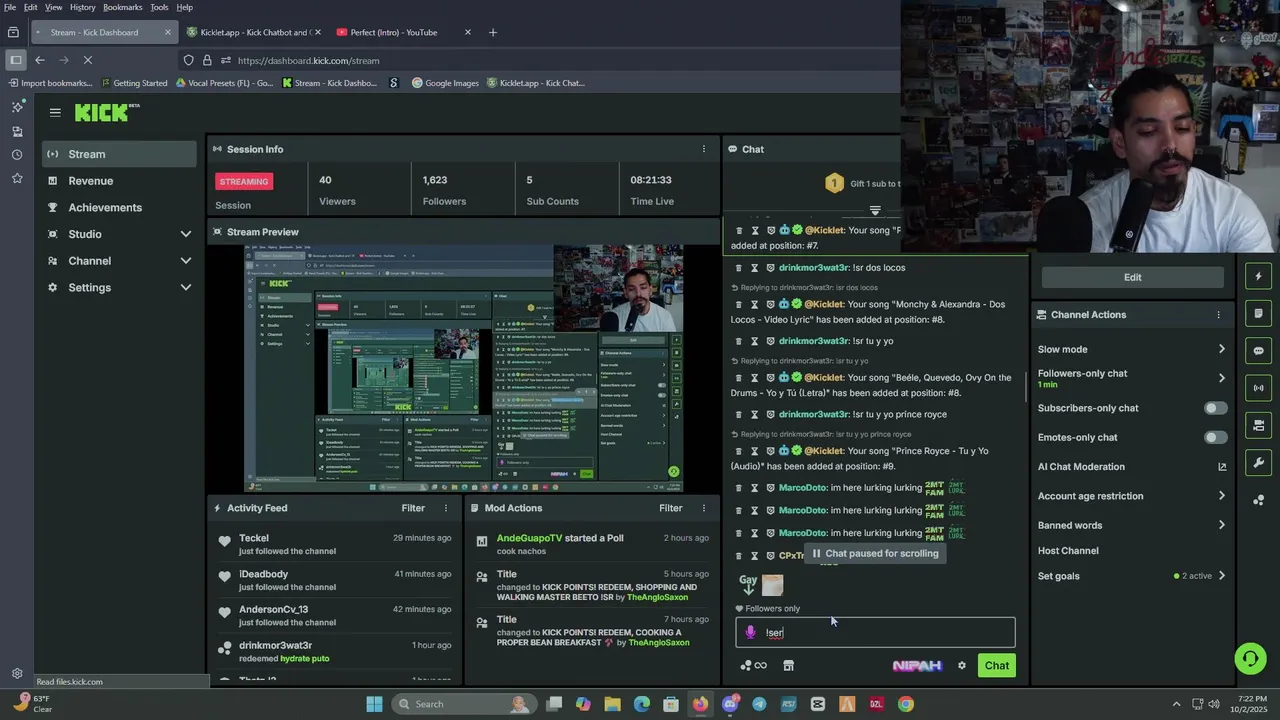Open Discord from the Windows taskbar
The height and width of the screenshot is (720, 1280).
(729, 704)
